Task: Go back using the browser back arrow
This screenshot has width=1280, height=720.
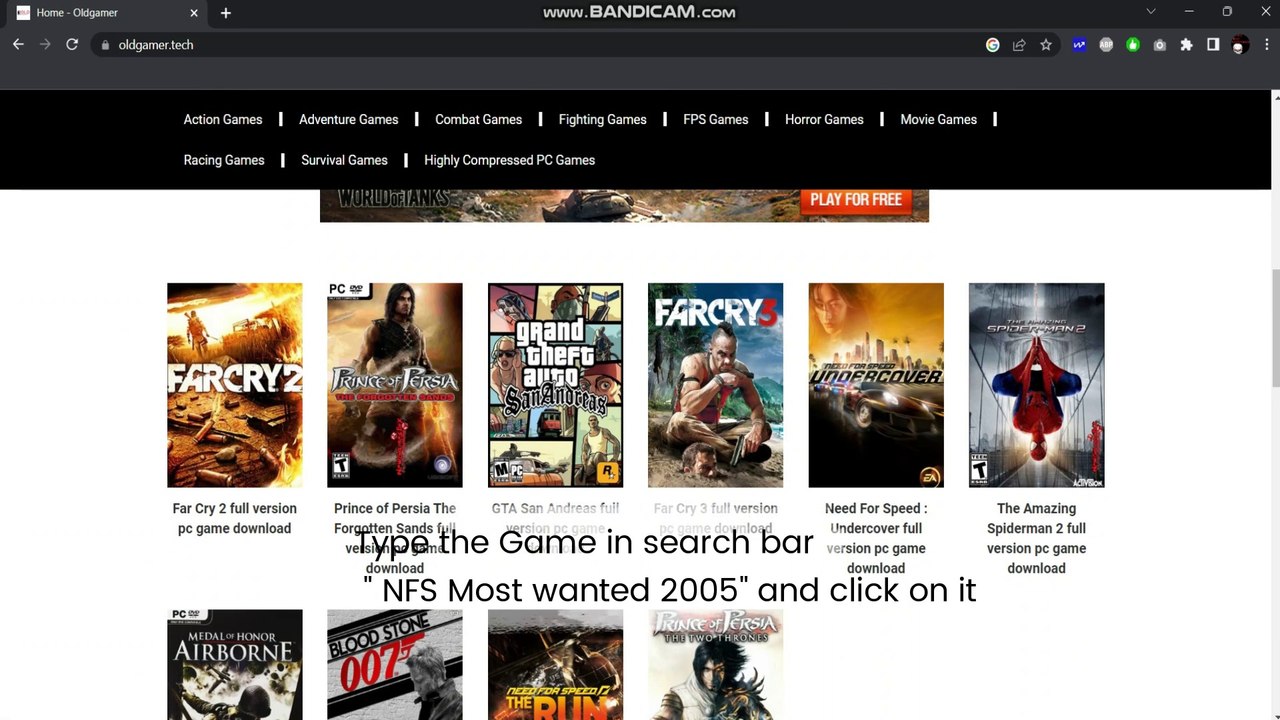Action: [18, 45]
